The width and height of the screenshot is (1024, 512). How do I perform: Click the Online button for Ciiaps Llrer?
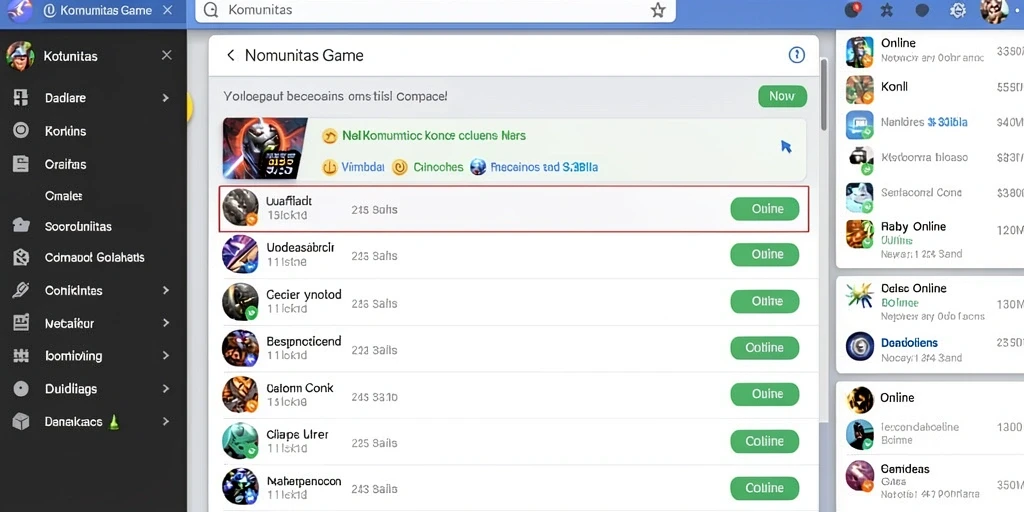pos(765,441)
